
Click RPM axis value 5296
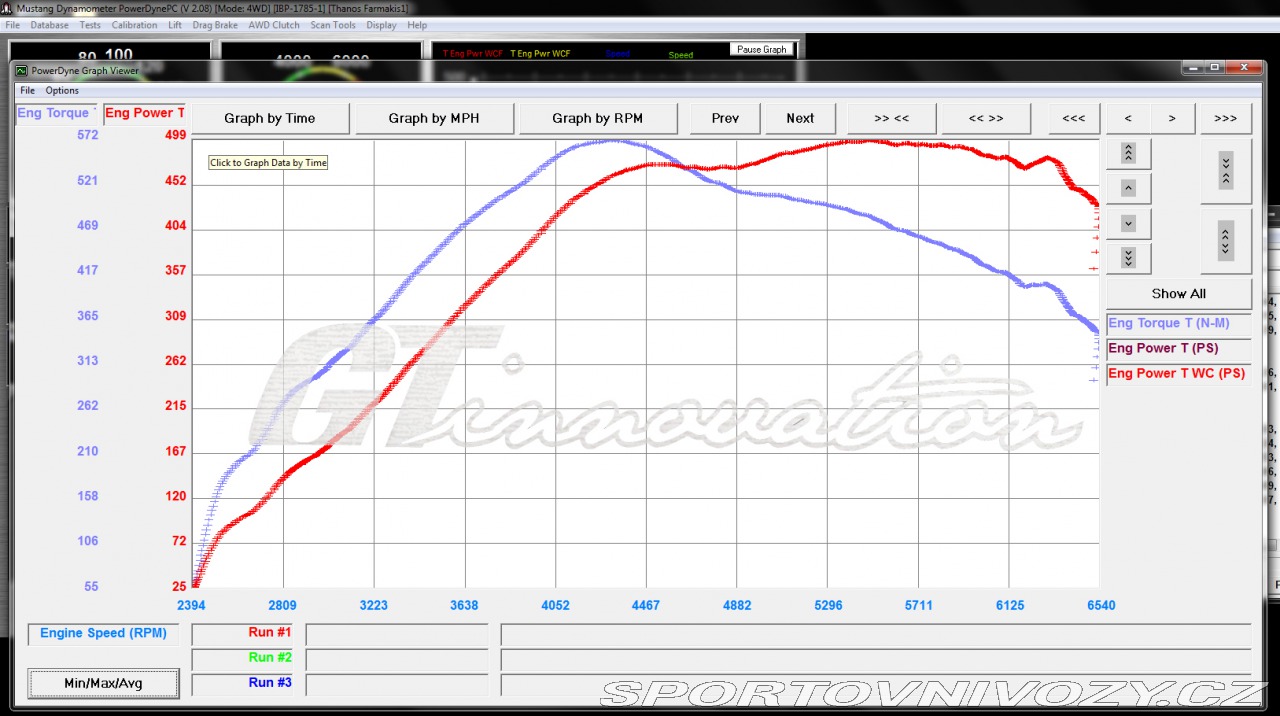tap(828, 605)
